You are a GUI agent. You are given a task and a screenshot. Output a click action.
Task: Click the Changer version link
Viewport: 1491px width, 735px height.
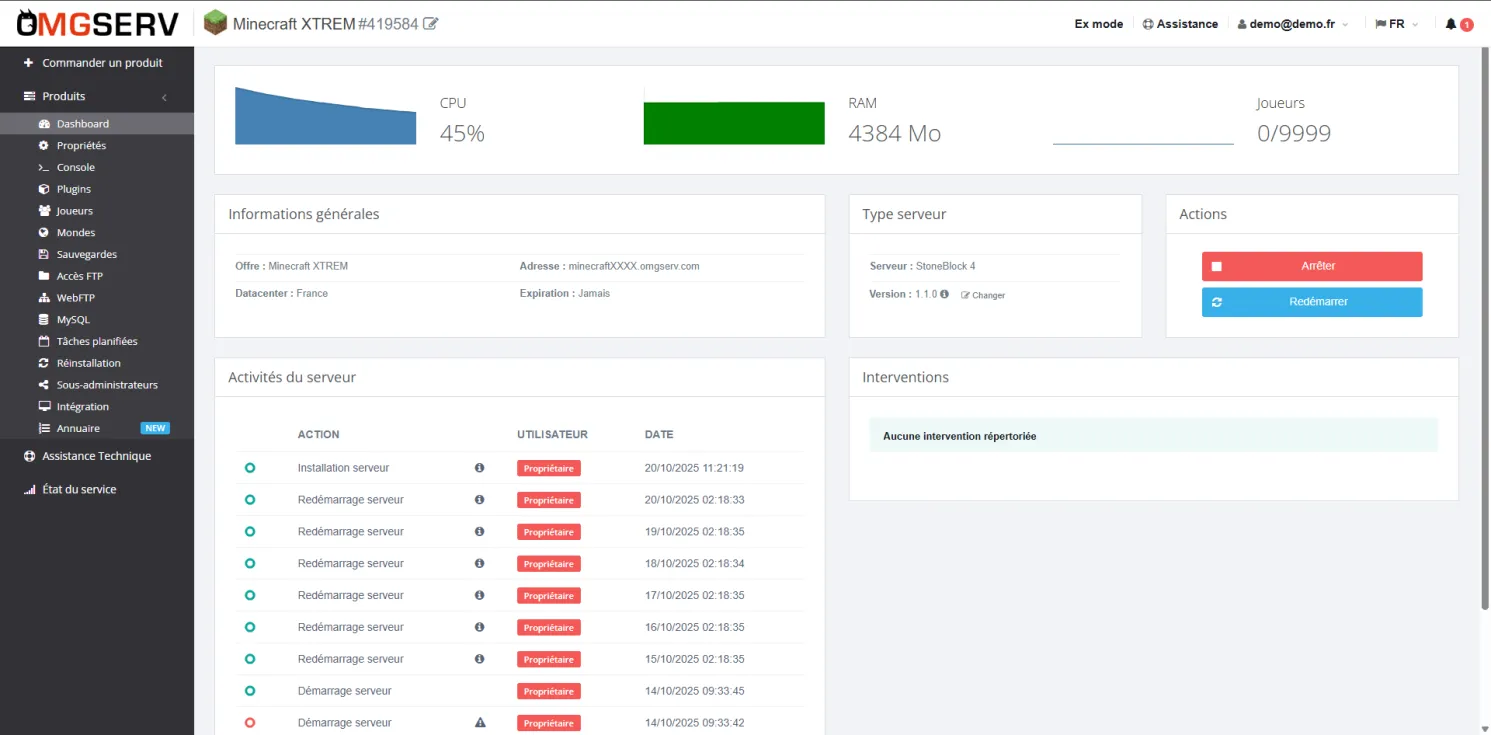[x=984, y=296]
